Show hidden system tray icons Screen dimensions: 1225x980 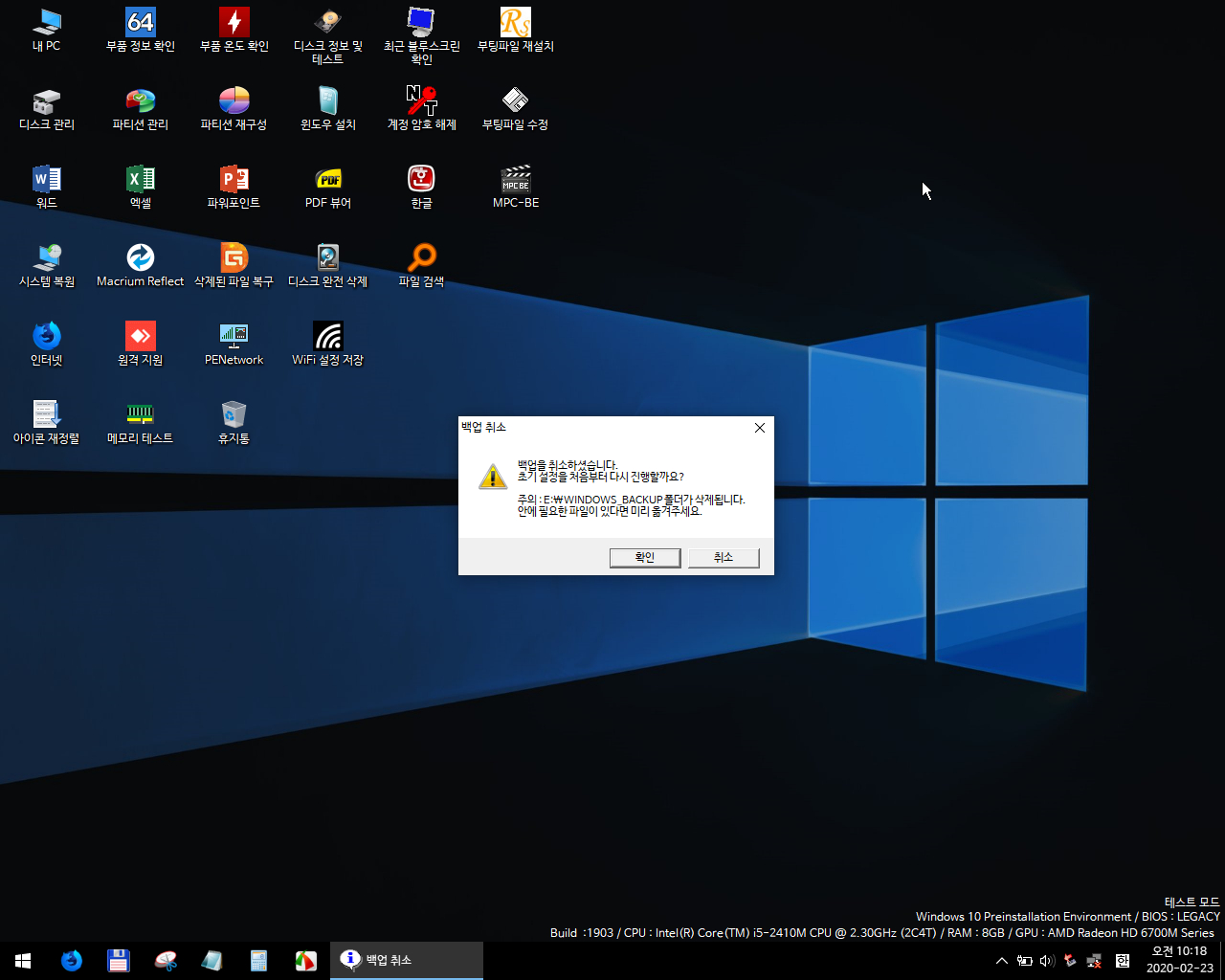(1001, 961)
